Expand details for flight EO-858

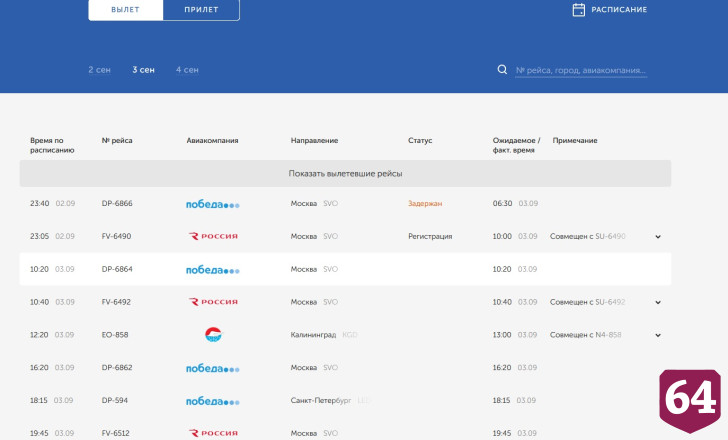tap(658, 335)
